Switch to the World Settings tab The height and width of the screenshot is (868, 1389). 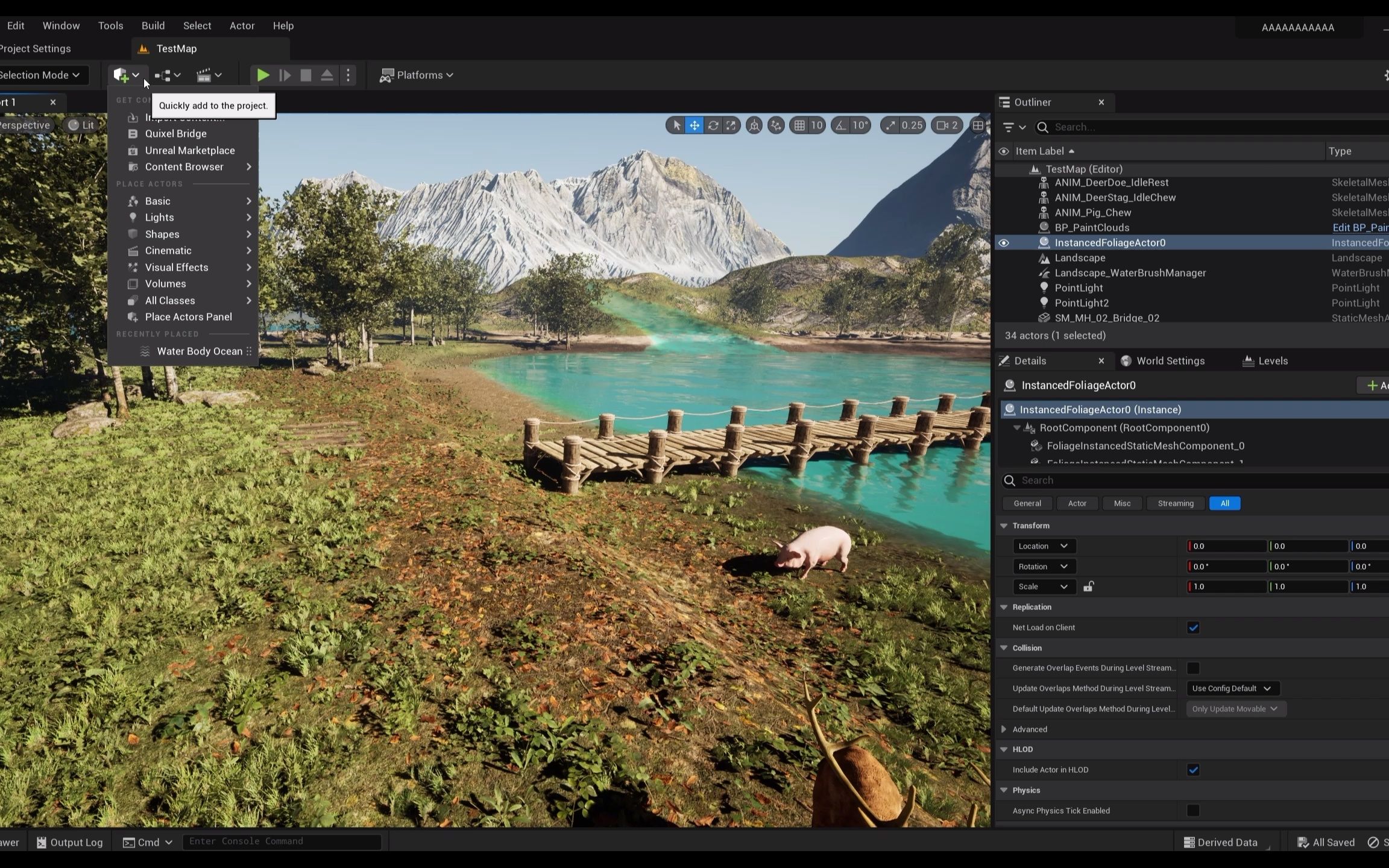[x=1170, y=361]
